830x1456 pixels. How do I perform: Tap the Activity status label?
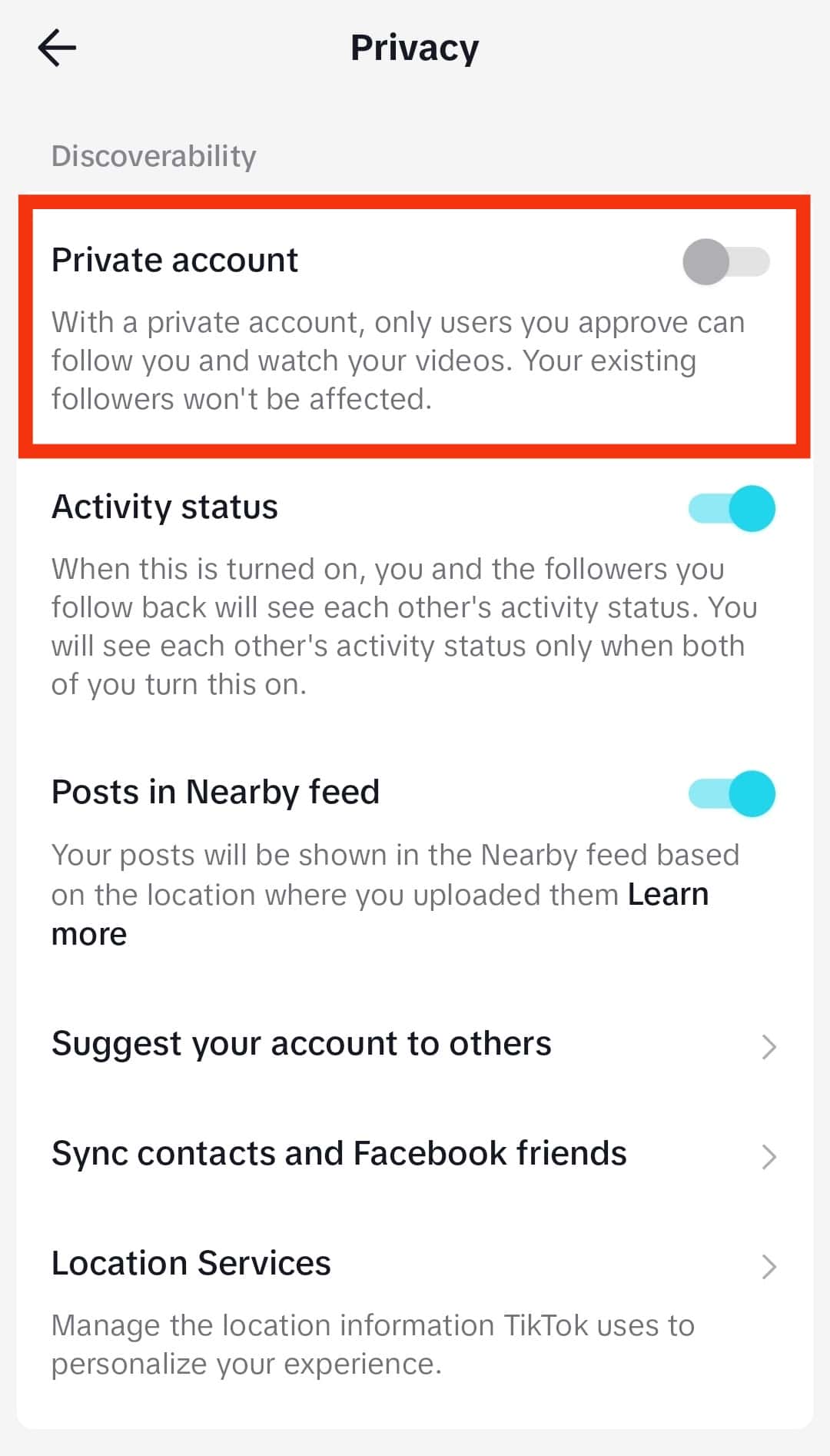164,507
